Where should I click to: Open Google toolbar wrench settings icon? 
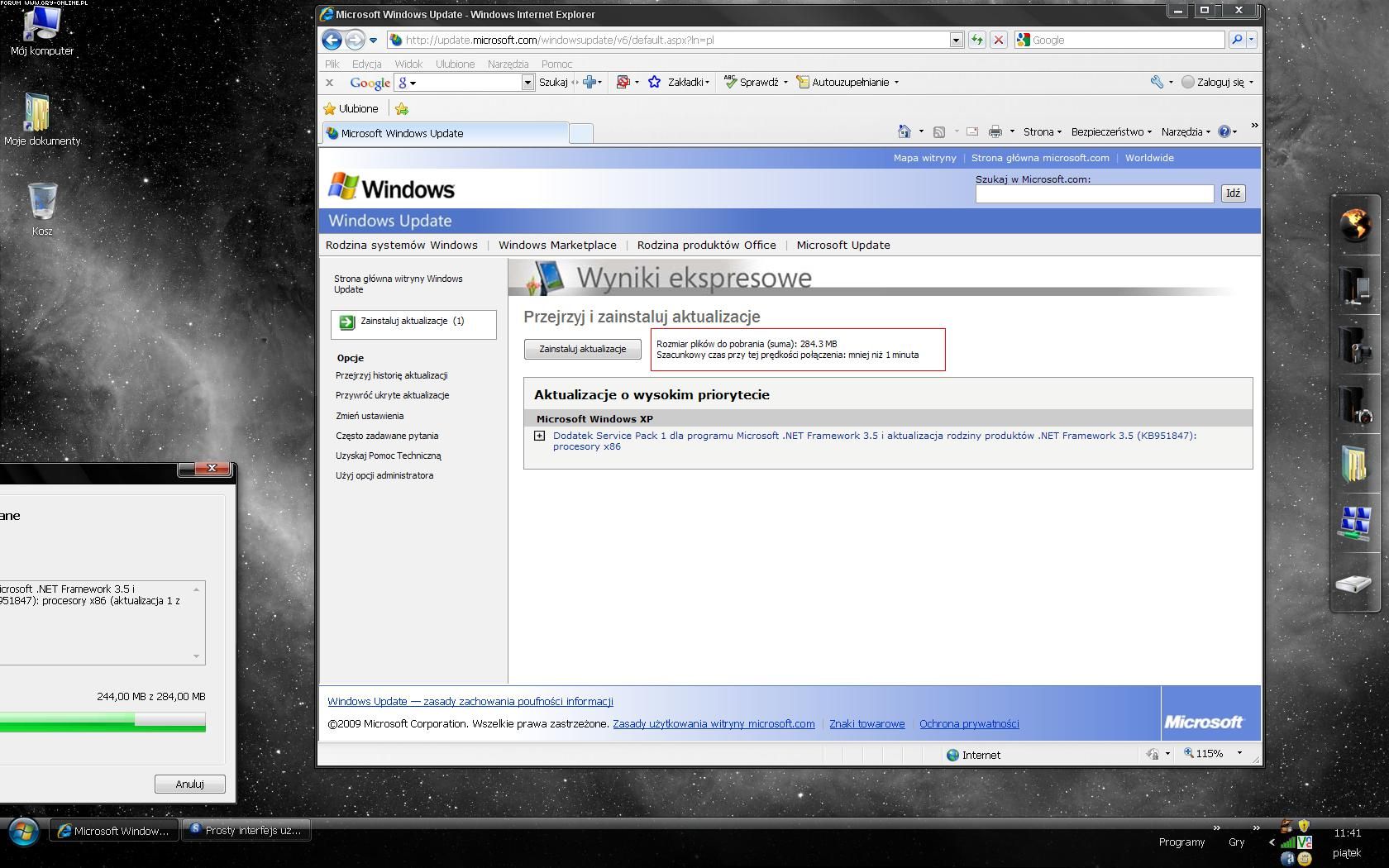pos(1157,82)
